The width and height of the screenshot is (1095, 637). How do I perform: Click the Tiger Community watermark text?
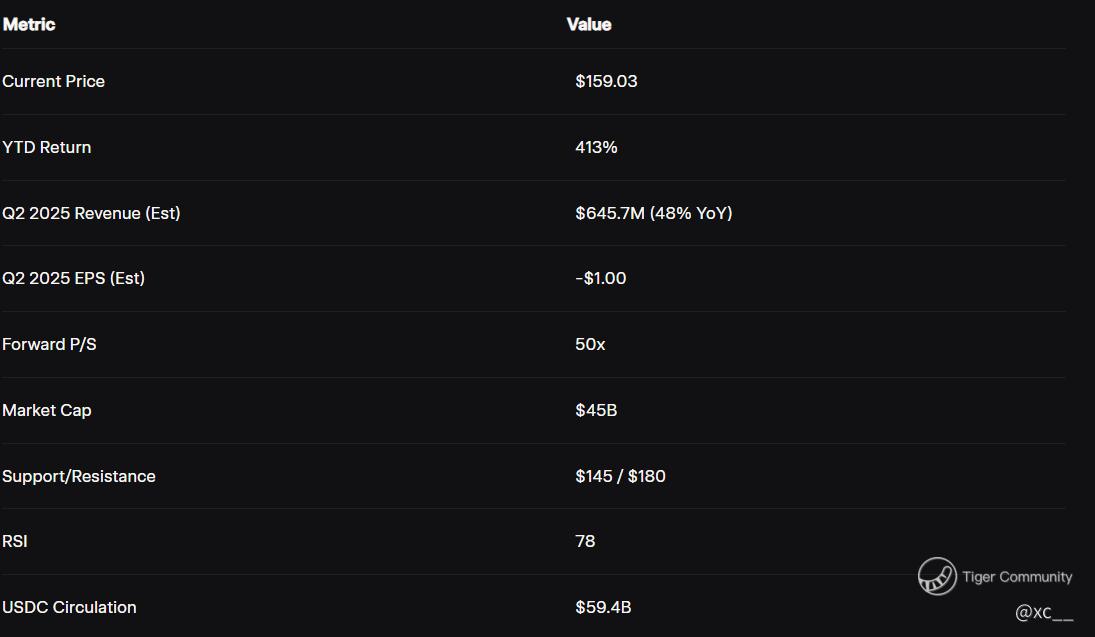tap(1017, 577)
